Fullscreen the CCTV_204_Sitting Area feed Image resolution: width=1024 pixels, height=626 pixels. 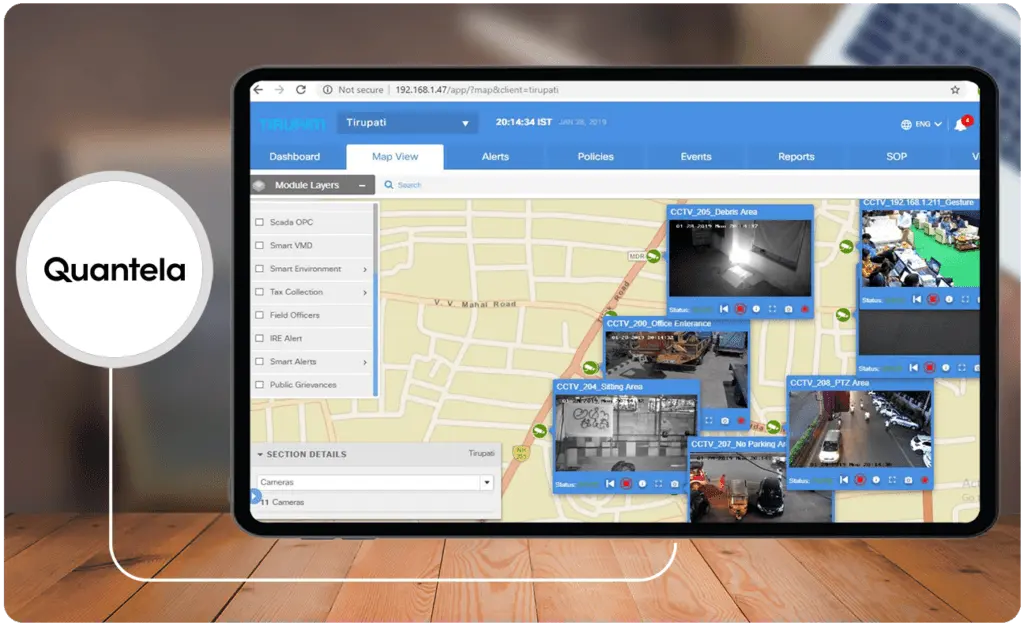[x=658, y=484]
